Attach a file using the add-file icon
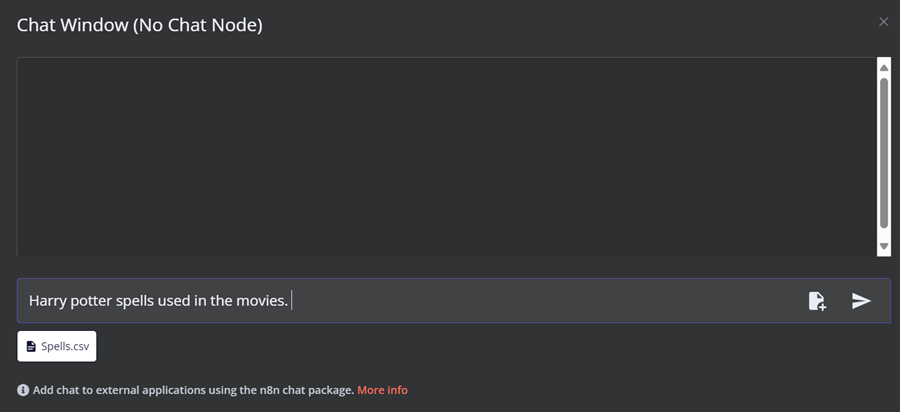Image resolution: width=900 pixels, height=412 pixels. coord(817,301)
